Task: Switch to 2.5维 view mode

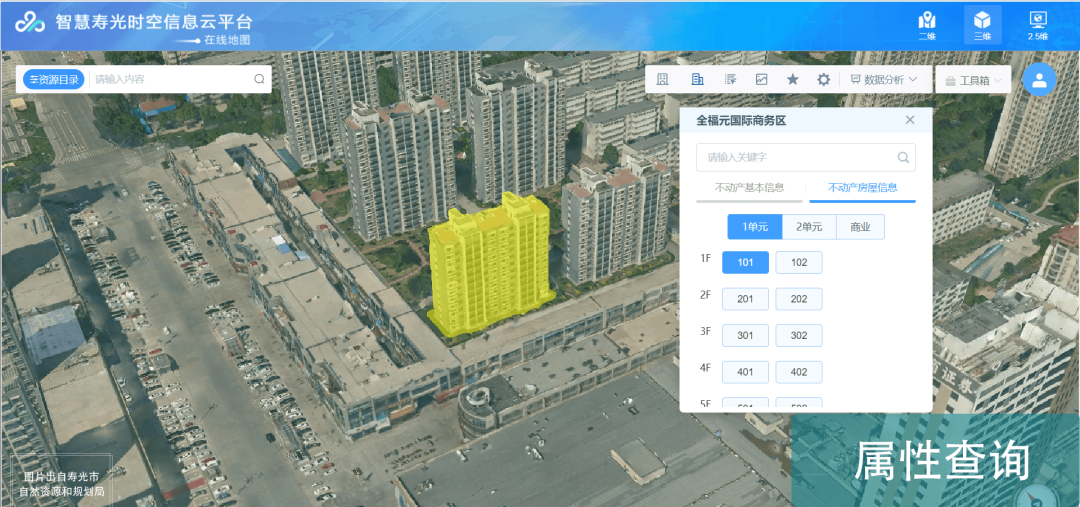Action: (x=1038, y=25)
